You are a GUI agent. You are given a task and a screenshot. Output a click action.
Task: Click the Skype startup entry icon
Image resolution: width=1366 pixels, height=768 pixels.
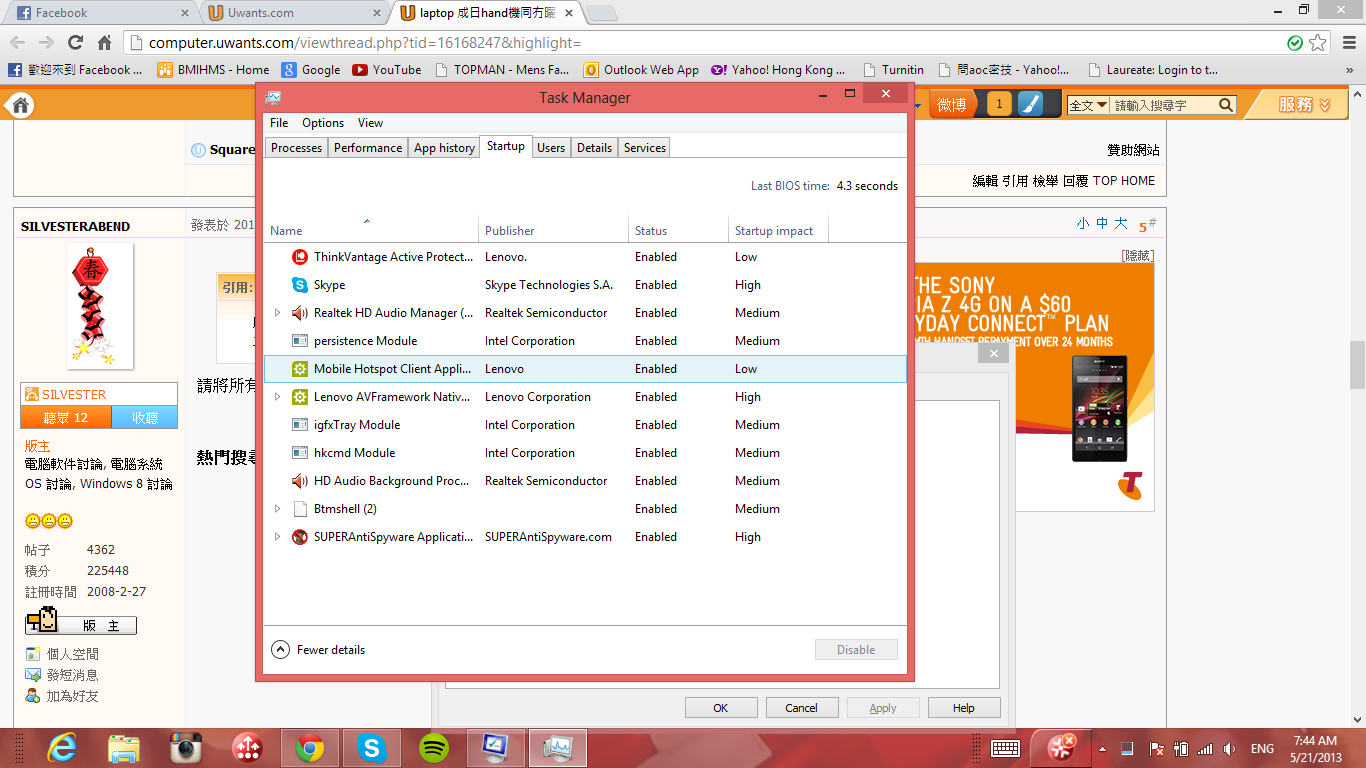(299, 285)
